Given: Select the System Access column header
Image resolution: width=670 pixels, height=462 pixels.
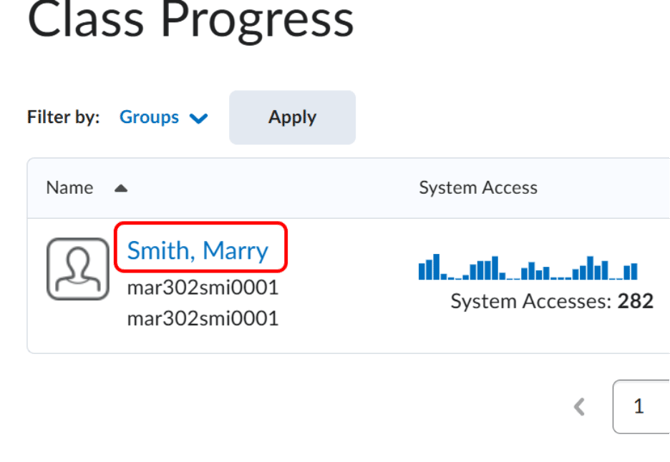Looking at the screenshot, I should click(478, 188).
